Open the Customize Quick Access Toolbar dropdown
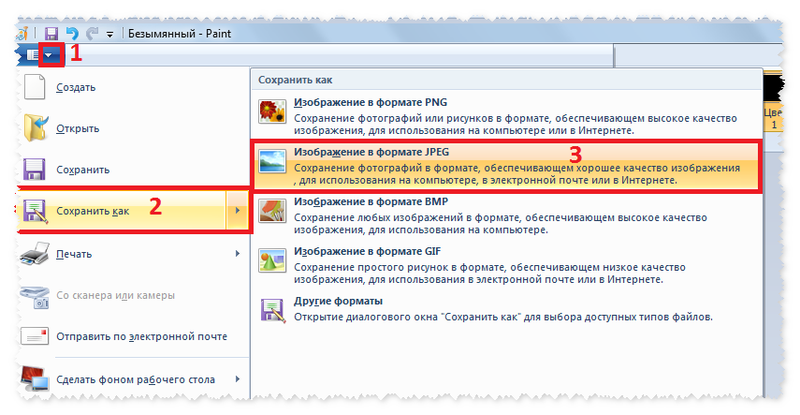The image size is (800, 415). click(110, 35)
